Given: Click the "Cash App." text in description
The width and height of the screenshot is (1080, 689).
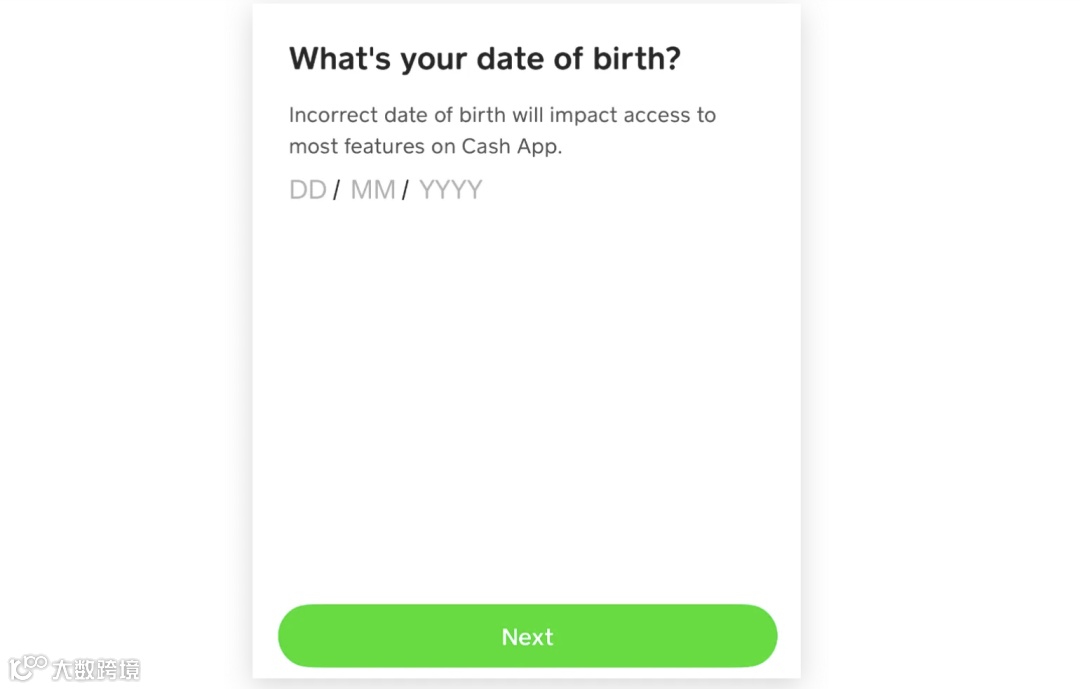Looking at the screenshot, I should pos(512,146).
